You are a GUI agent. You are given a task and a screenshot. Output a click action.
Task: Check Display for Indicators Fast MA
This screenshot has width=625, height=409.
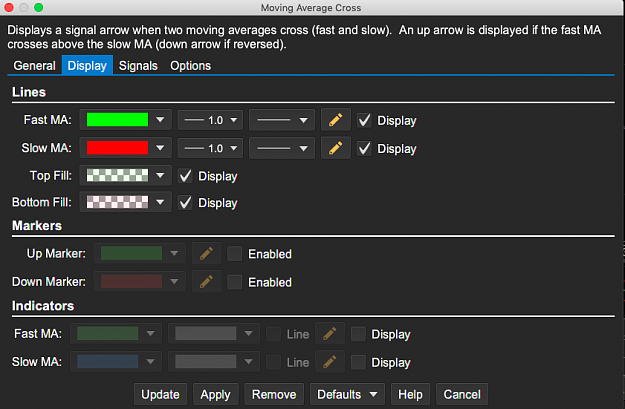click(358, 334)
